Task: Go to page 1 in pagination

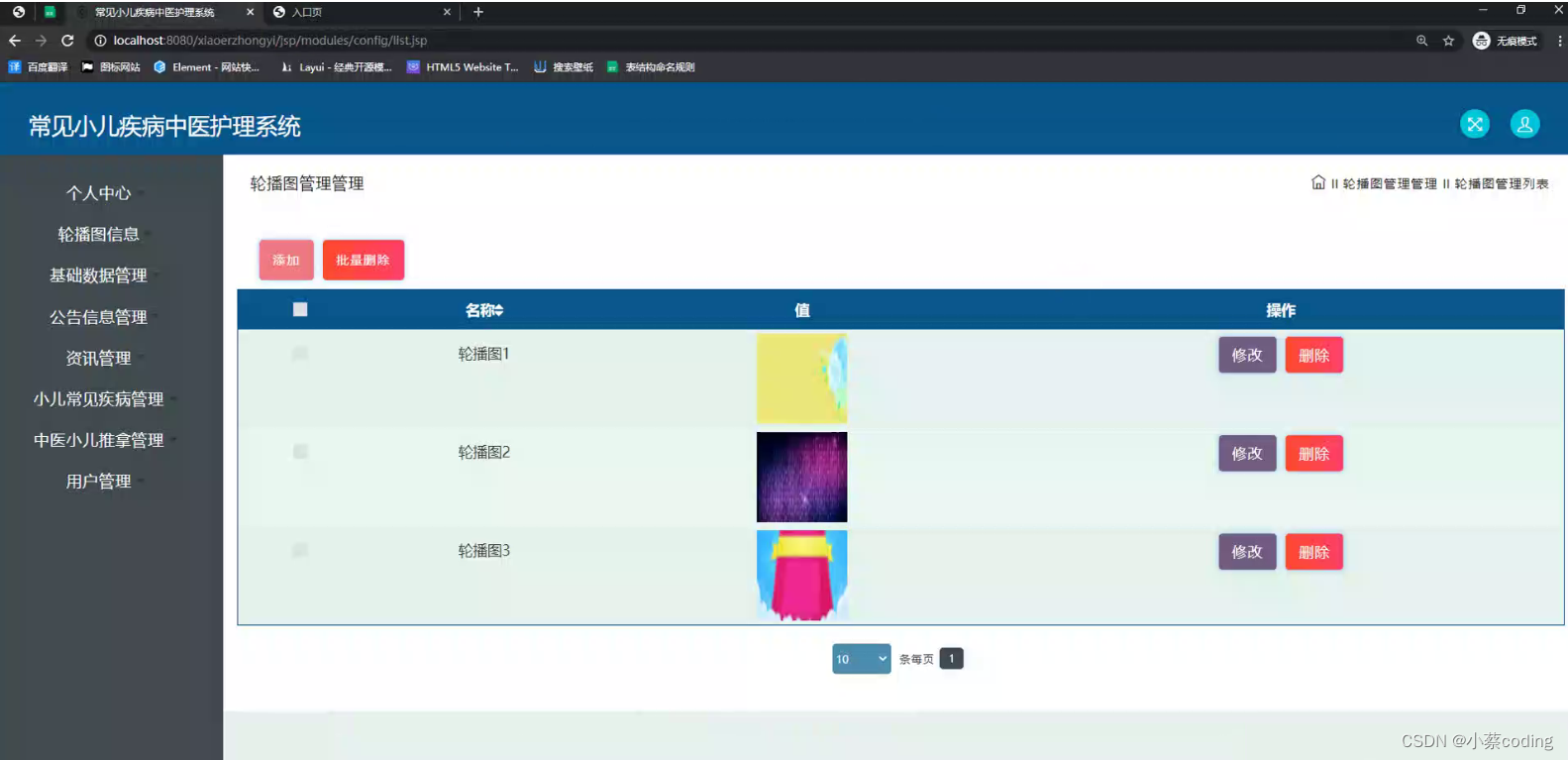Action: tap(952, 659)
